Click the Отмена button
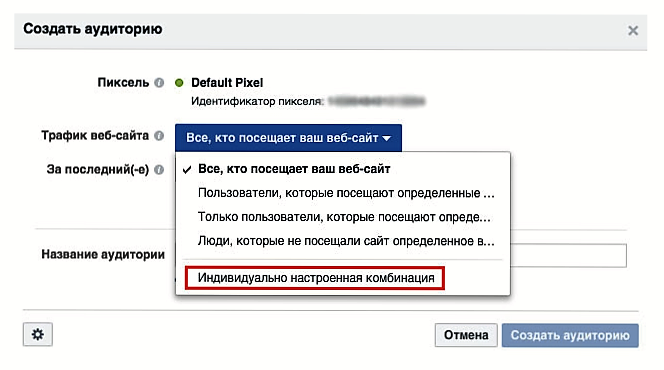Viewport: 664px width, 370px height. [466, 335]
